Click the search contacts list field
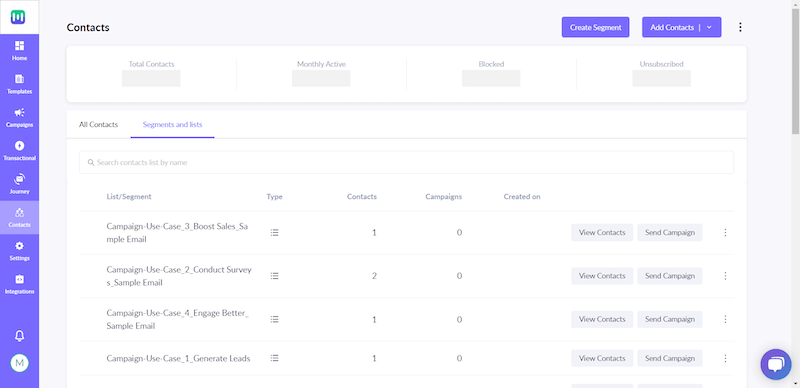 click(406, 162)
